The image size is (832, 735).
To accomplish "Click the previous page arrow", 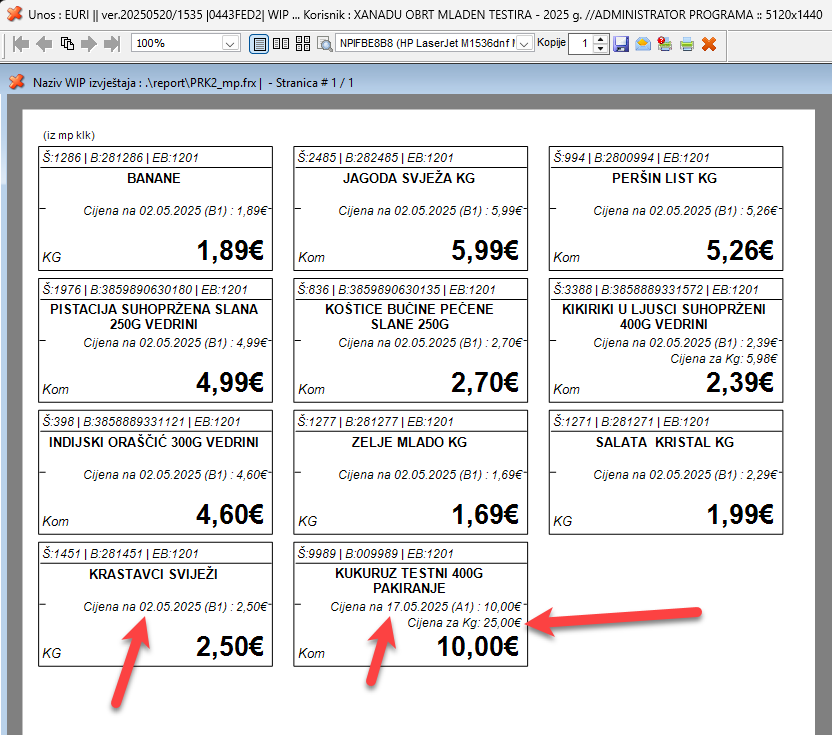I will 44,44.
